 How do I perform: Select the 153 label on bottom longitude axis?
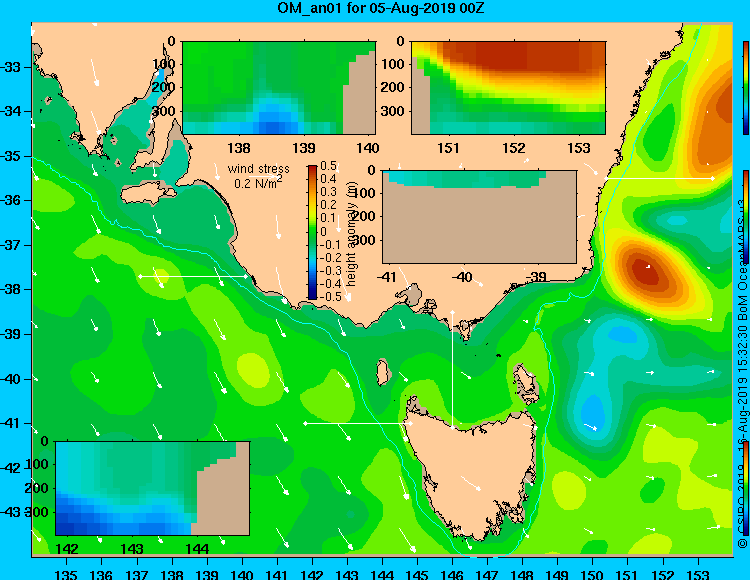698,574
